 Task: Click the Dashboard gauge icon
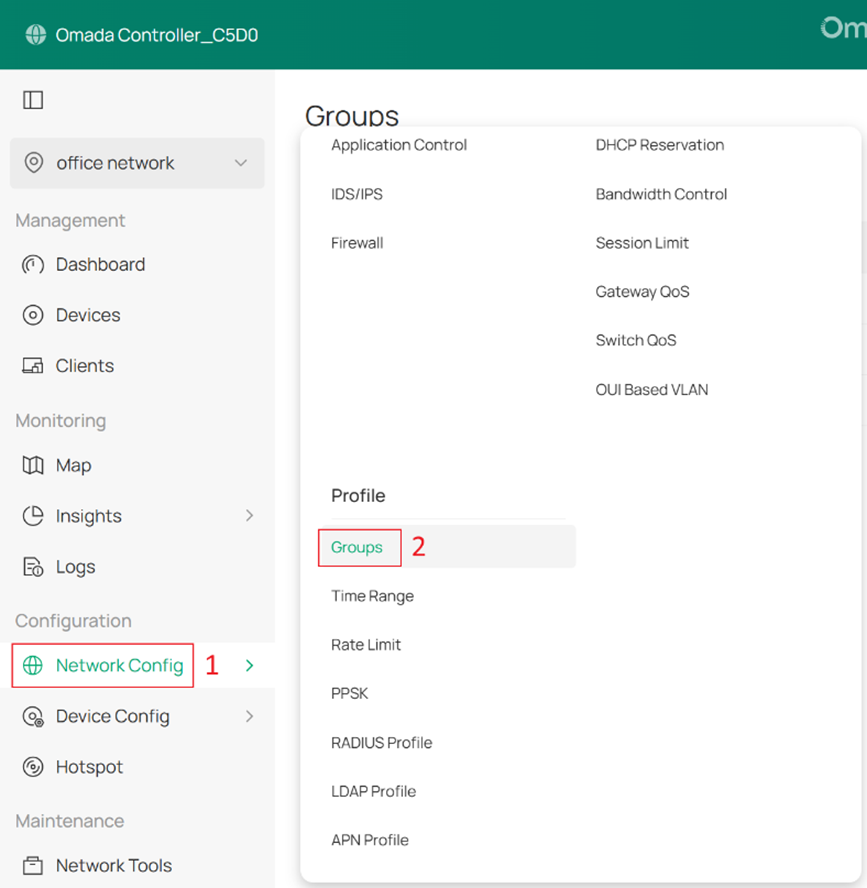pyautogui.click(x=33, y=265)
